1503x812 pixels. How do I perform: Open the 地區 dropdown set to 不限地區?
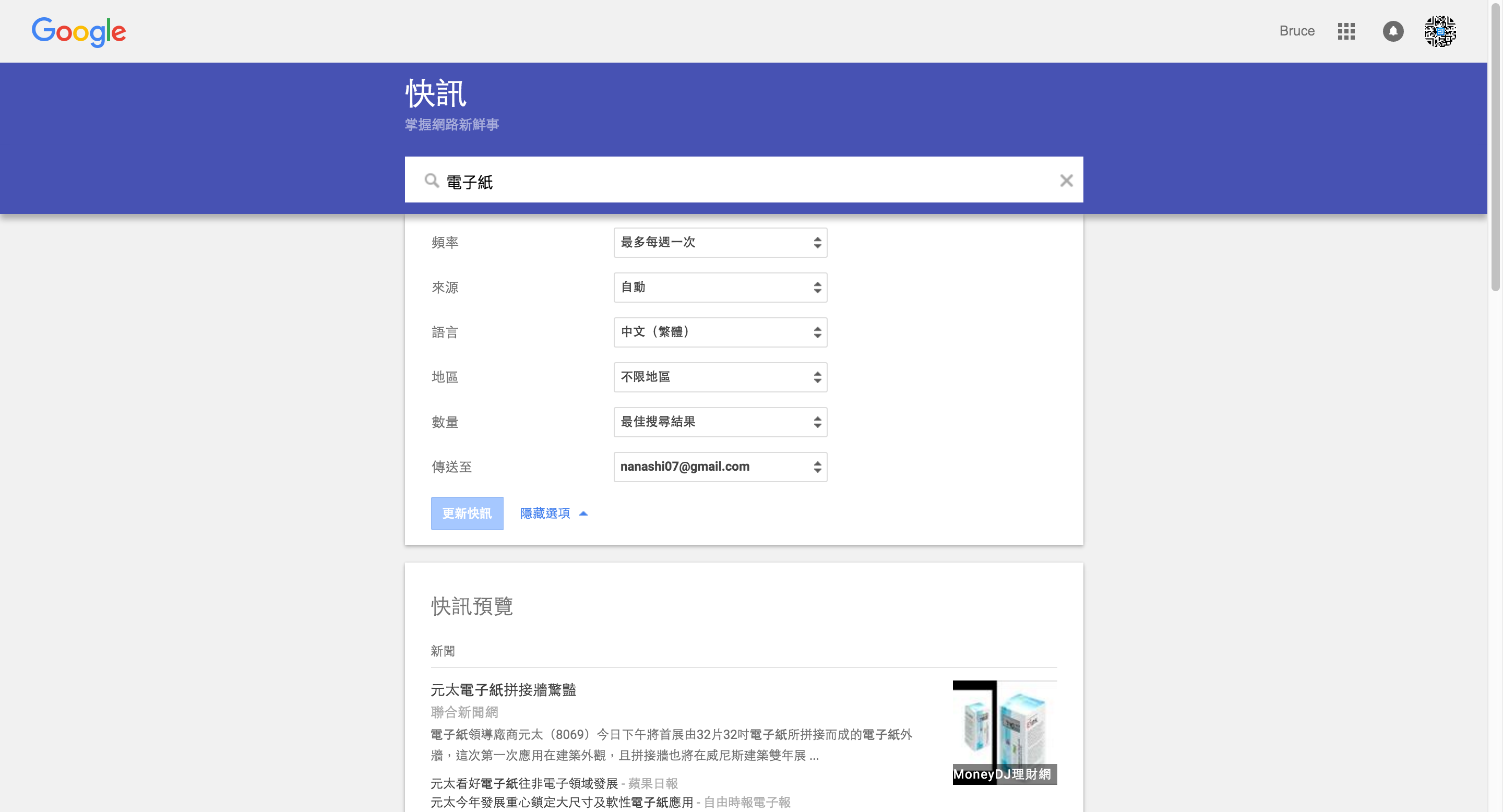[720, 377]
